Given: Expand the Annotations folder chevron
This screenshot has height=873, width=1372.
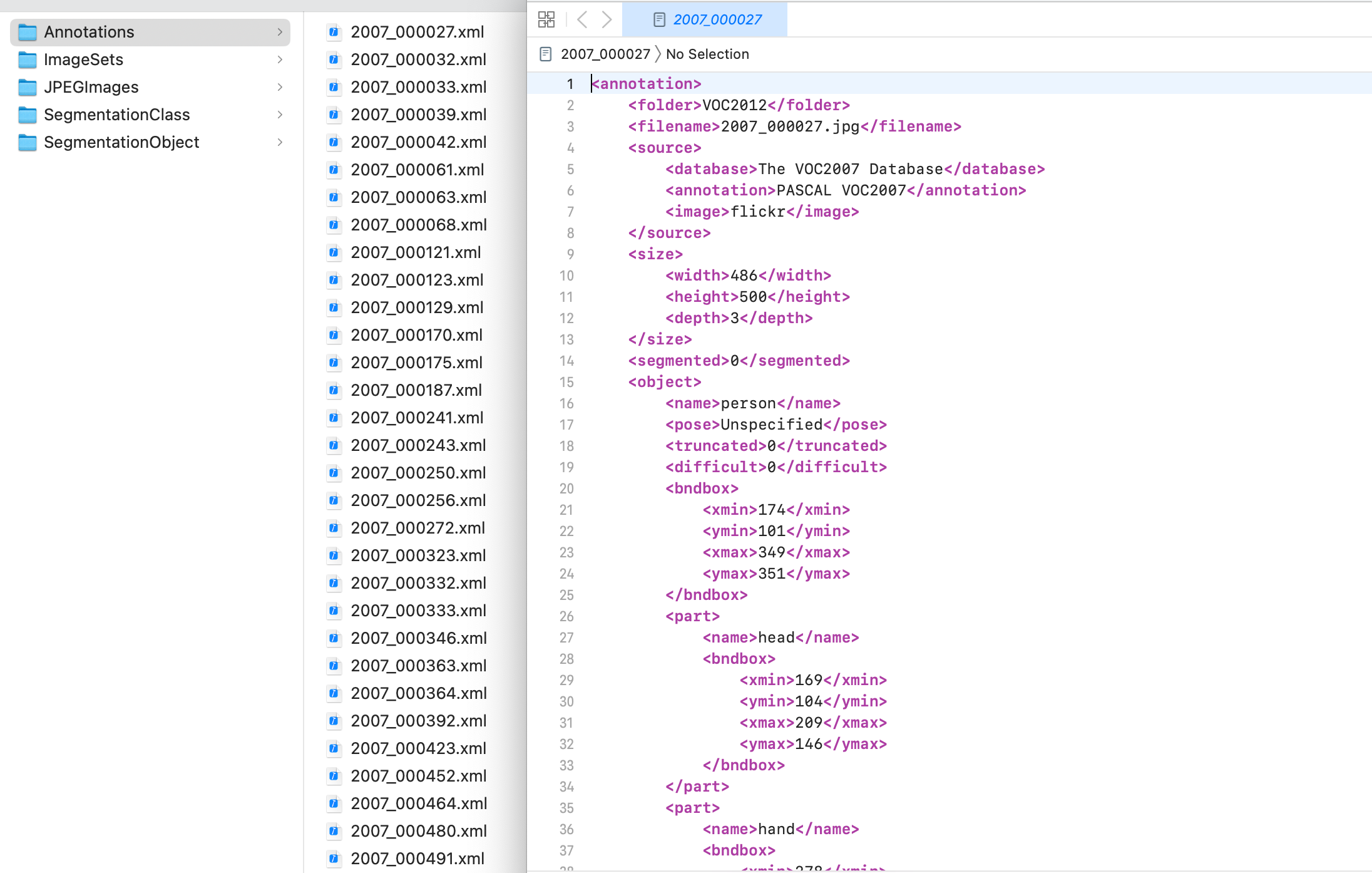Looking at the screenshot, I should pyautogui.click(x=280, y=32).
